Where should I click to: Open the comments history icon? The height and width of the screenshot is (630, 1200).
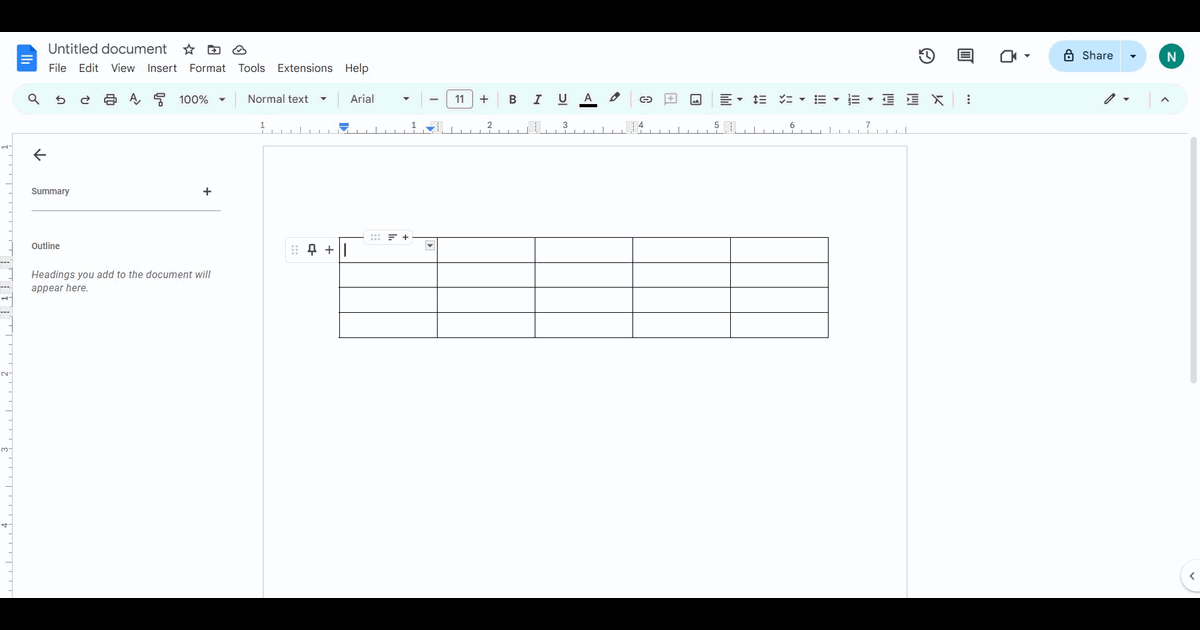click(965, 56)
